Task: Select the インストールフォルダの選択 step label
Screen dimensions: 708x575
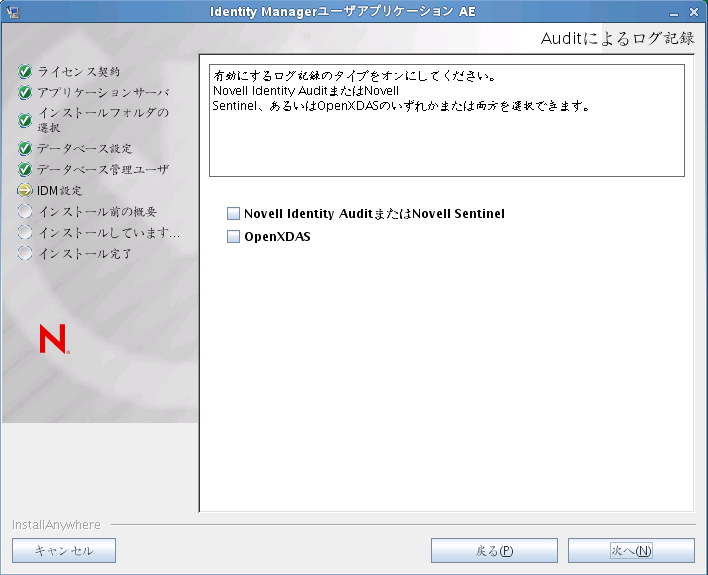Action: click(103, 120)
